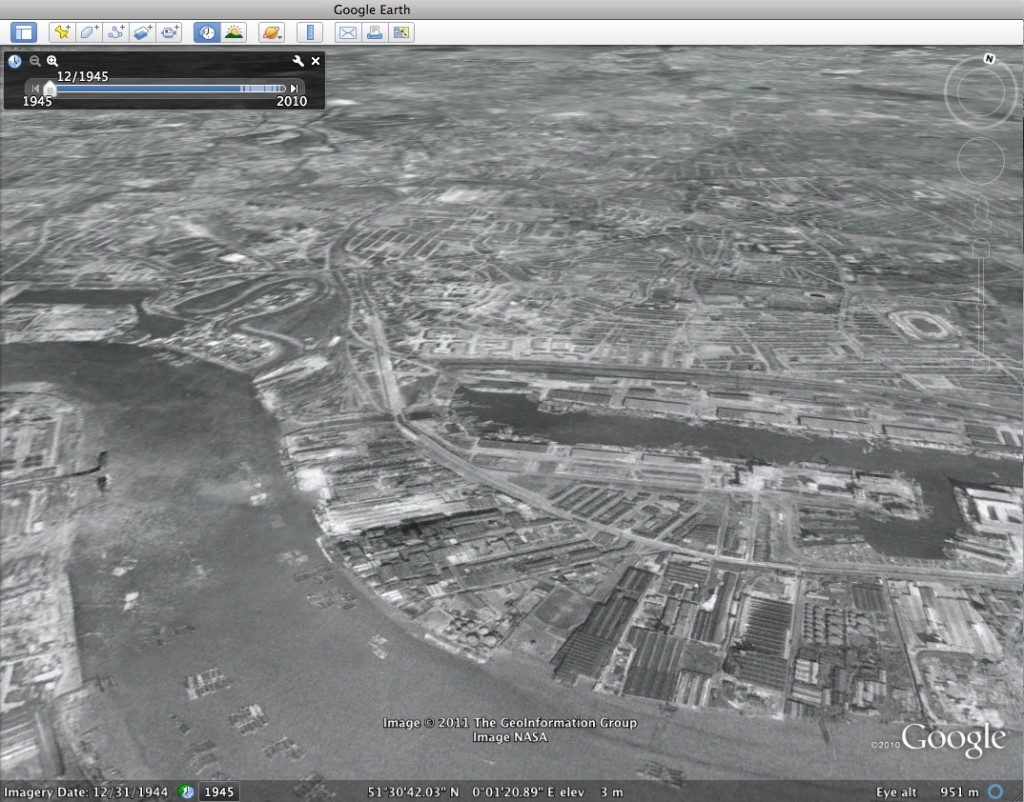Toggle historical imagery in the toolbar
The height and width of the screenshot is (802, 1024).
207,32
